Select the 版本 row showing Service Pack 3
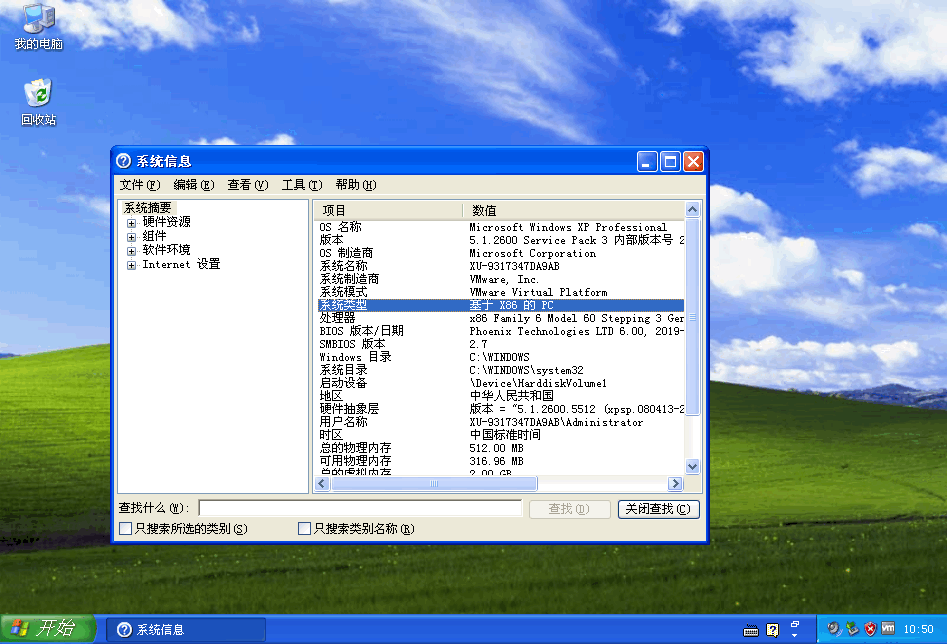Screen dimensions: 947x644 click(501, 240)
